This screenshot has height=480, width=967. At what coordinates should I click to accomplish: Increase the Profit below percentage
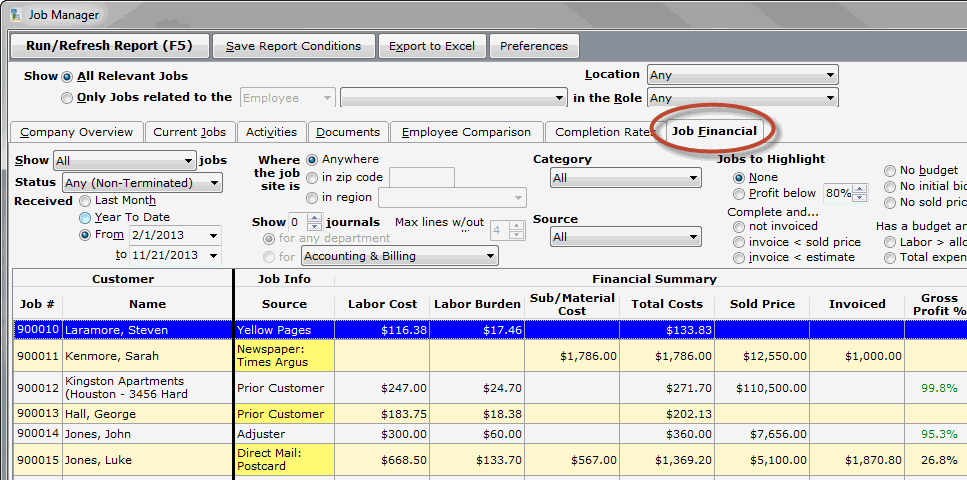860,189
